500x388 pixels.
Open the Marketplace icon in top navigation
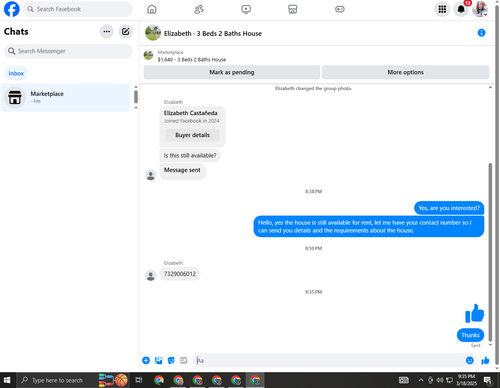pyautogui.click(x=293, y=9)
